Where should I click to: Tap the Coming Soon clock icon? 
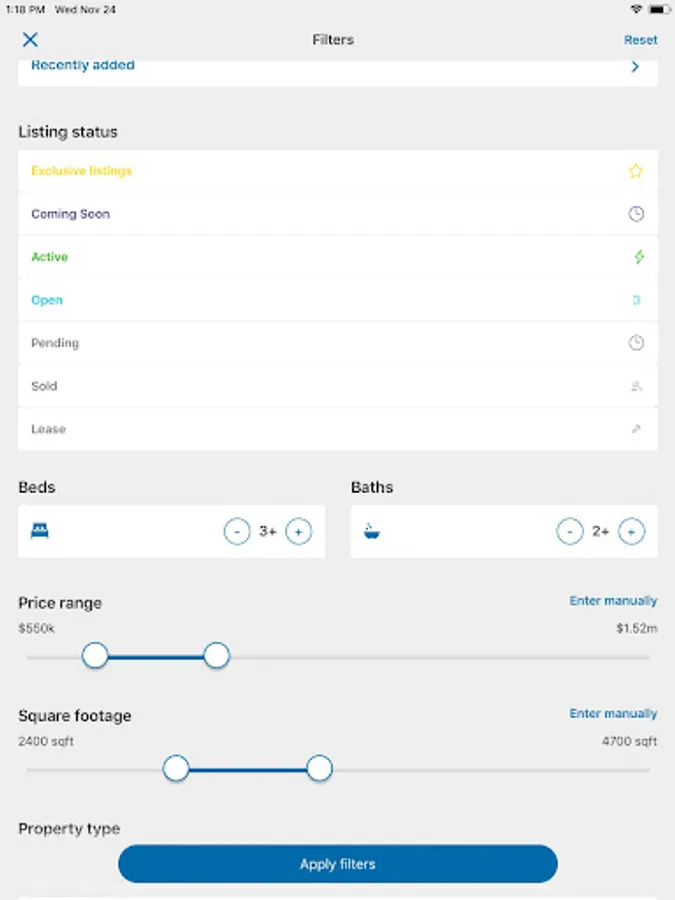(x=636, y=214)
